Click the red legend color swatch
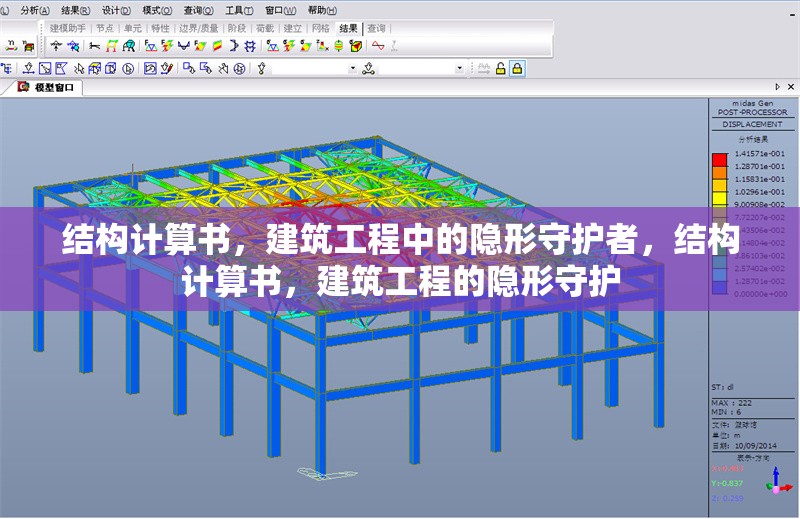Viewport: 800px width, 519px height. (x=719, y=160)
